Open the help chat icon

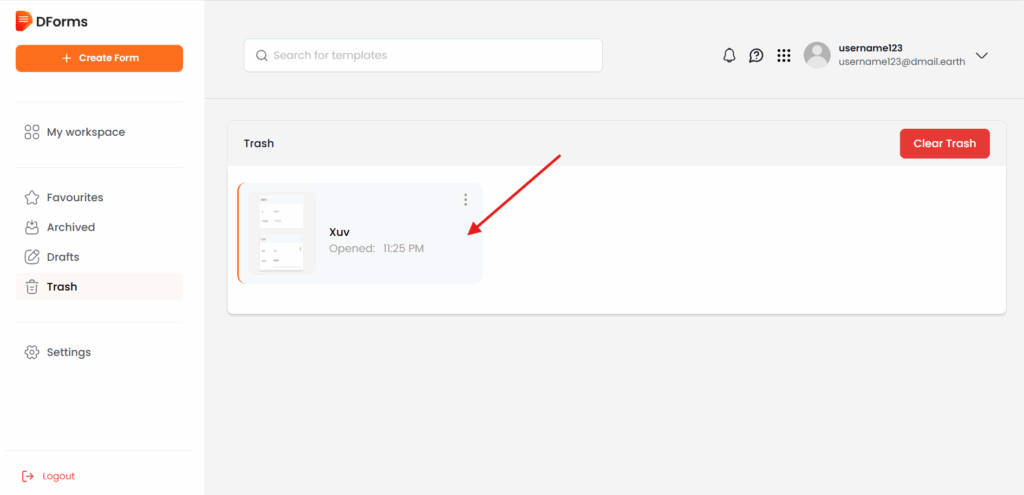[756, 56]
